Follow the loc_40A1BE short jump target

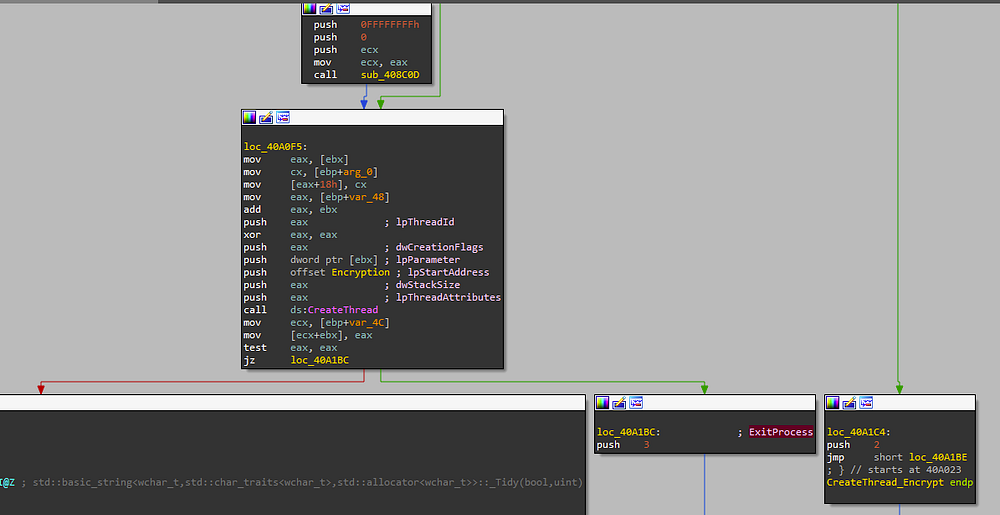coord(938,457)
